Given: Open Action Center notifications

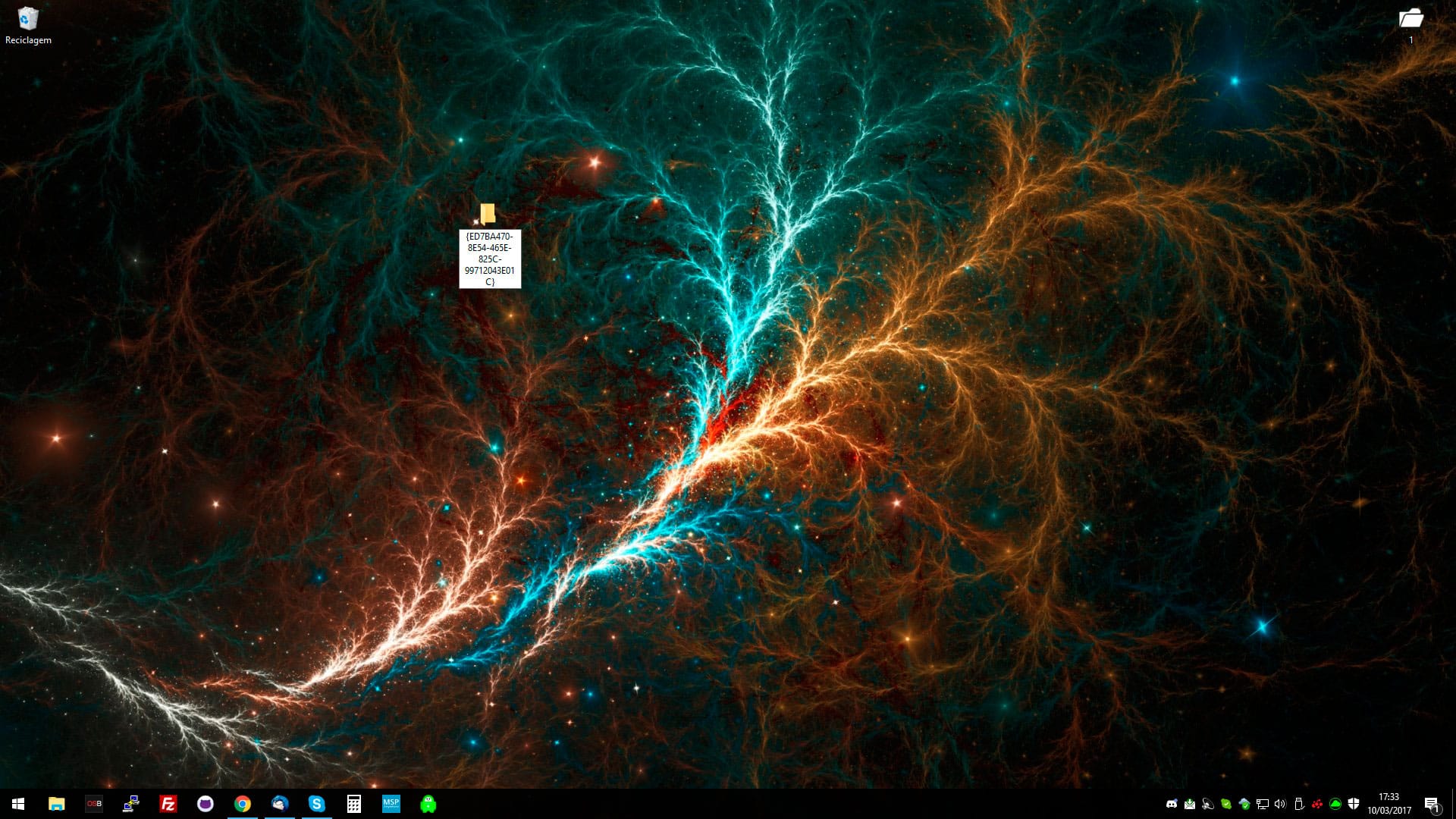Looking at the screenshot, I should click(1432, 804).
